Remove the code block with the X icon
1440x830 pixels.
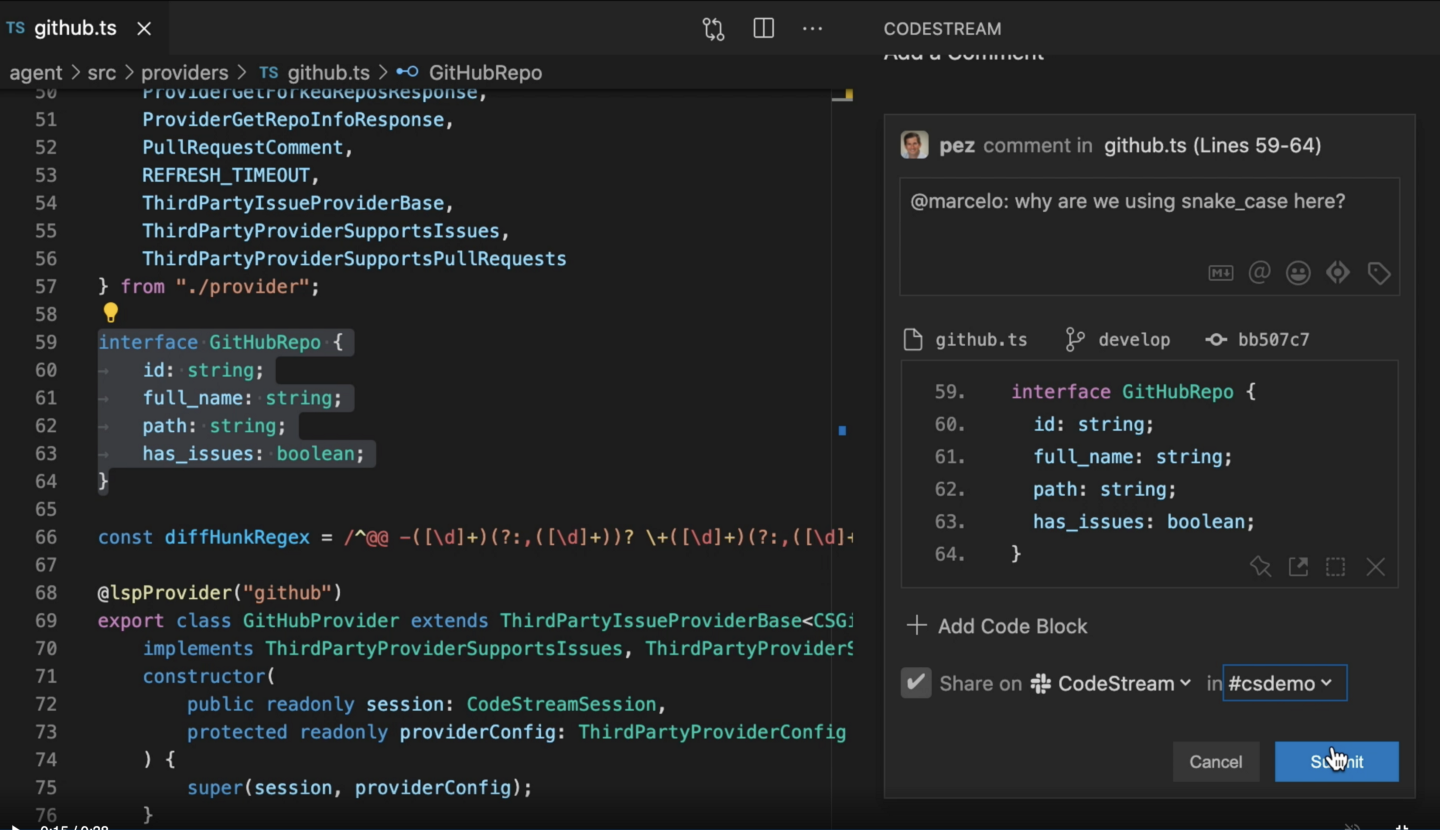click(1375, 566)
